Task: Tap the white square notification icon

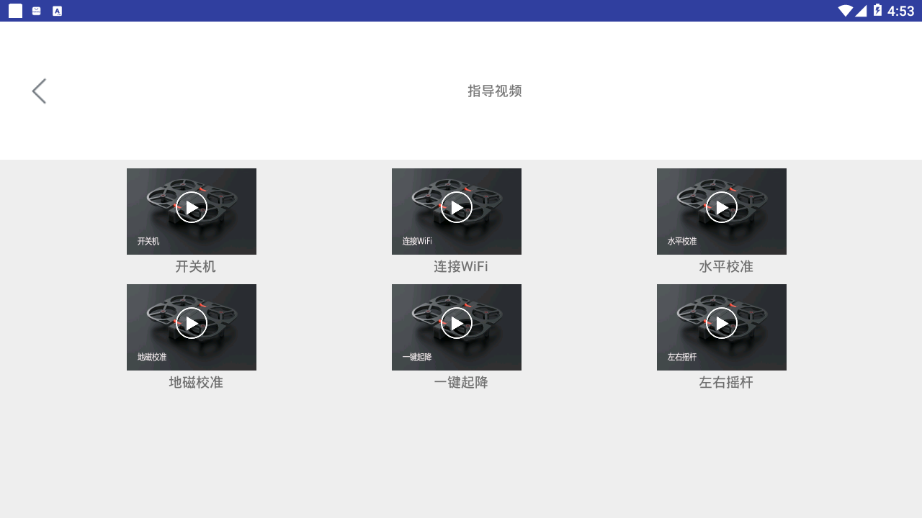Action: [x=15, y=11]
